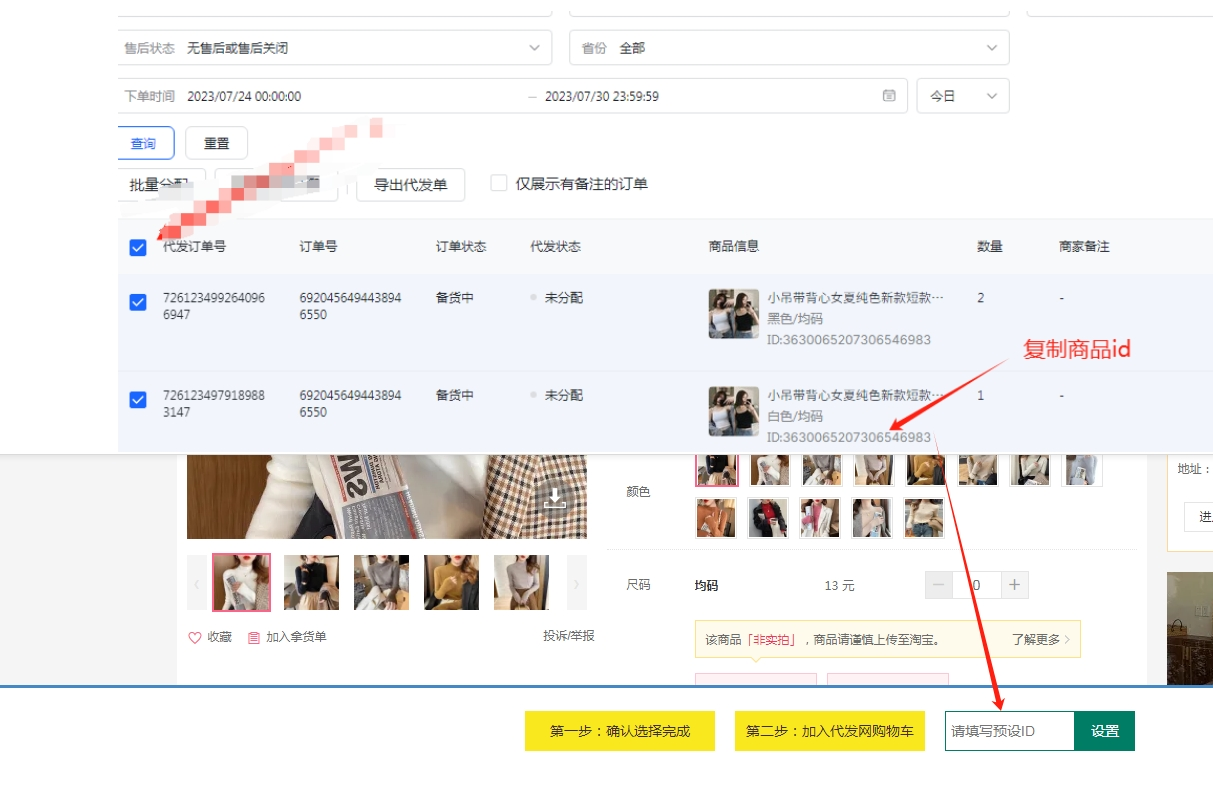Click the 导出代发单 export button
The width and height of the screenshot is (1213, 786).
coord(410,185)
